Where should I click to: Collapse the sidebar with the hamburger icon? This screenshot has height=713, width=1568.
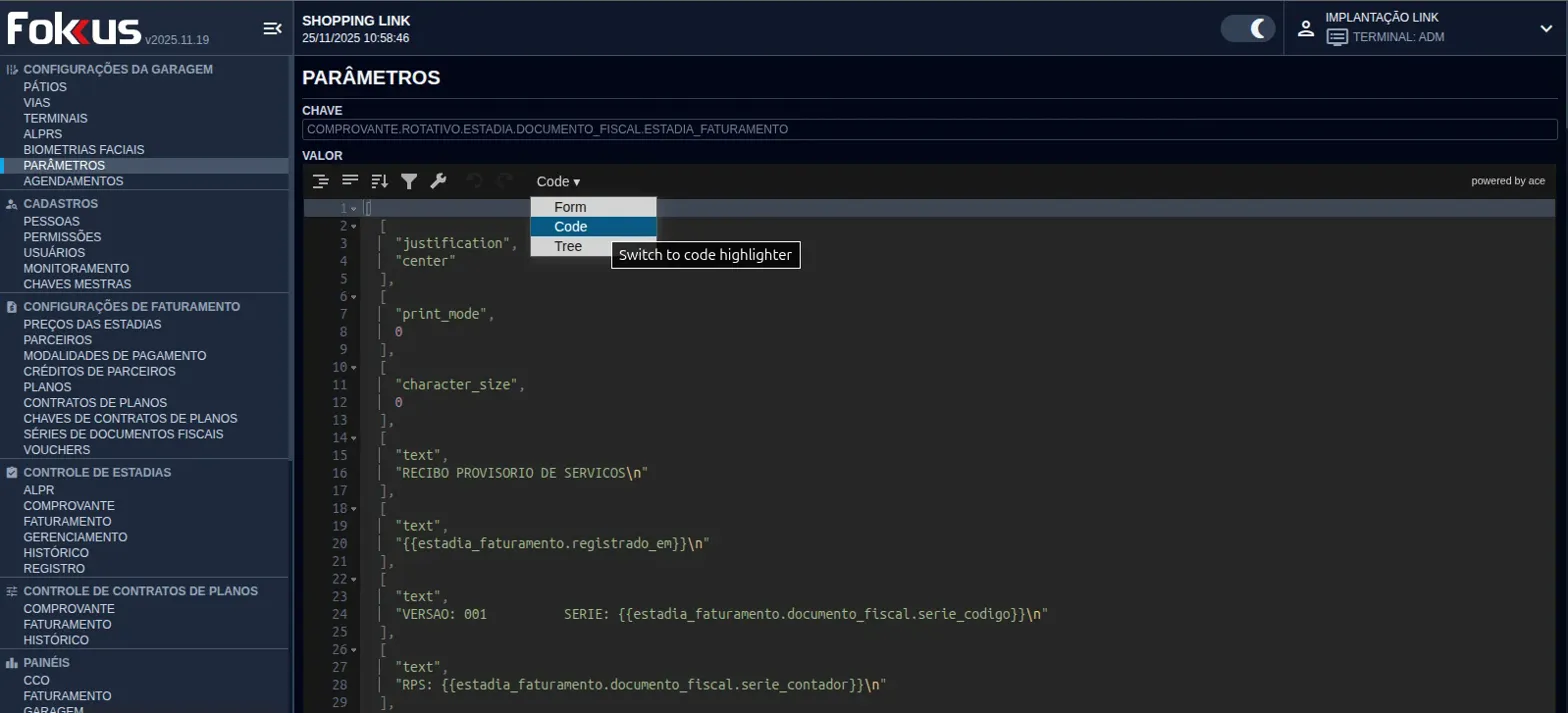(x=272, y=28)
